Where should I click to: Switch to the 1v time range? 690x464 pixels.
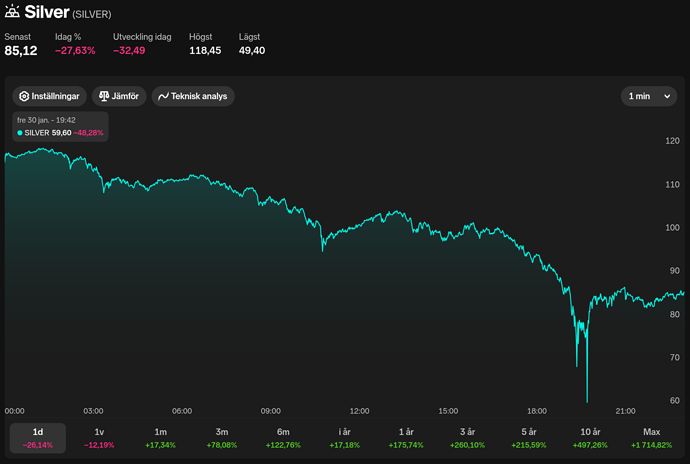pos(99,438)
